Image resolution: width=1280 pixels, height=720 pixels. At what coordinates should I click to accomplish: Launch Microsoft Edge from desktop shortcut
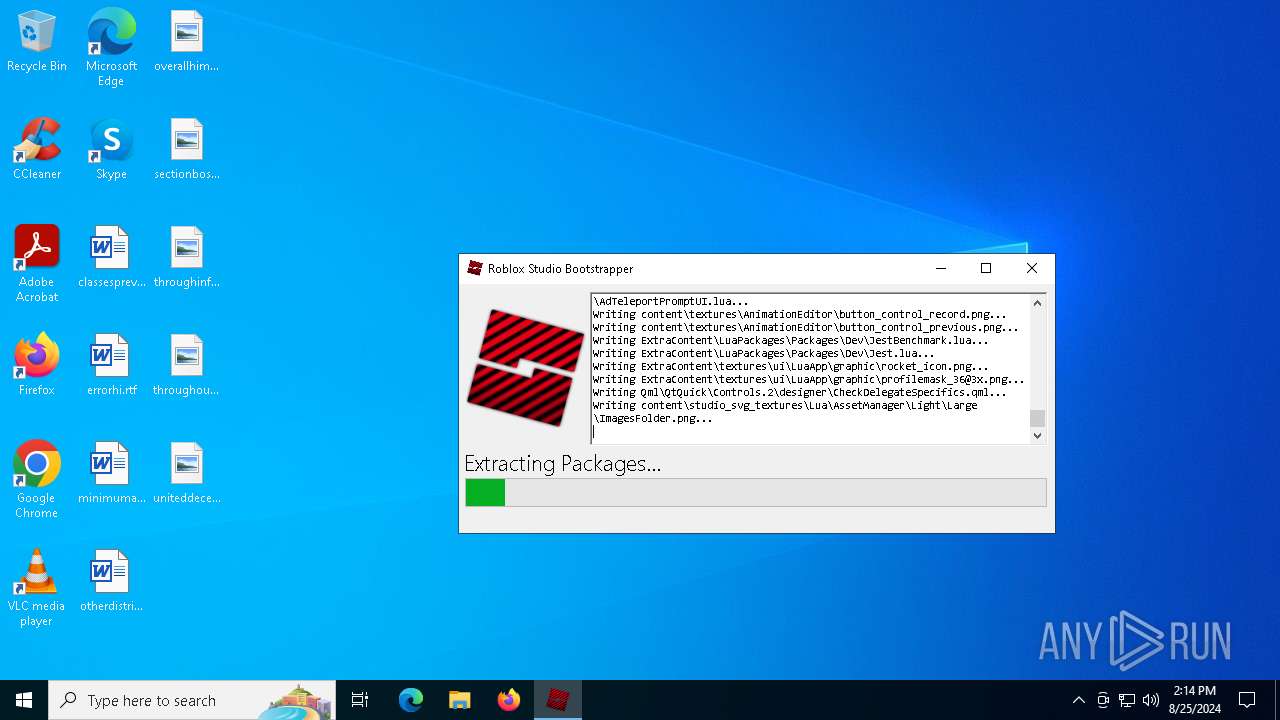[111, 47]
